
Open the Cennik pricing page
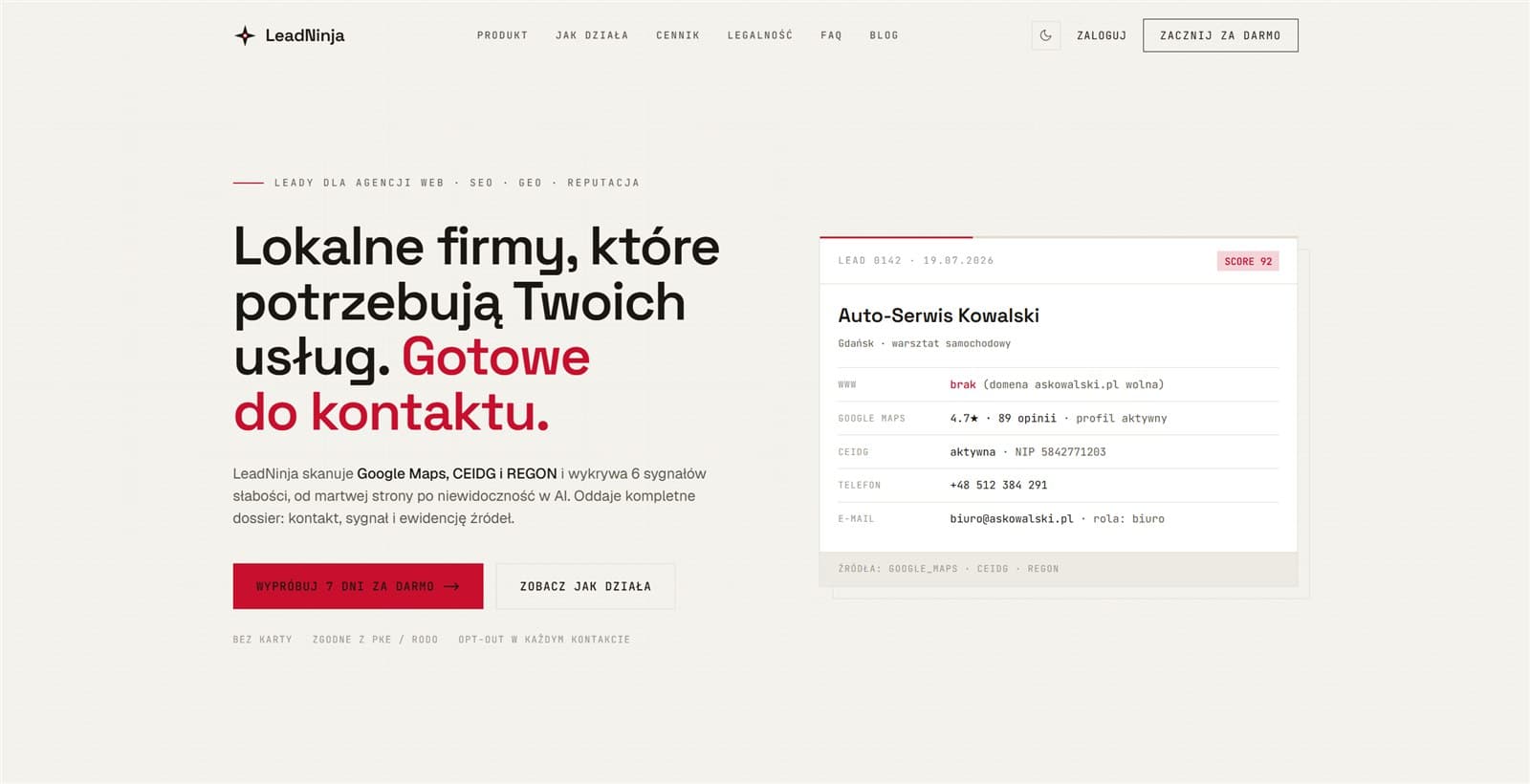point(678,35)
